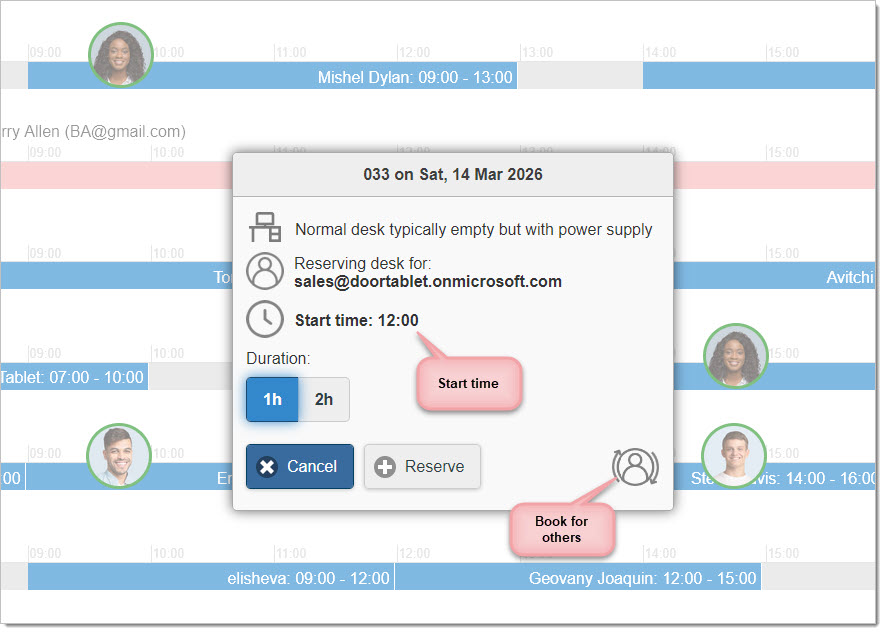
Task: Click the young man's avatar near Stef booking
Action: pyautogui.click(x=733, y=456)
